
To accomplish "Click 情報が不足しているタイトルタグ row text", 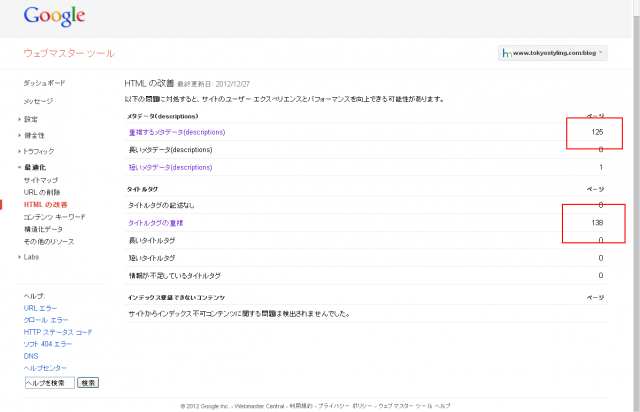I will coord(175,276).
